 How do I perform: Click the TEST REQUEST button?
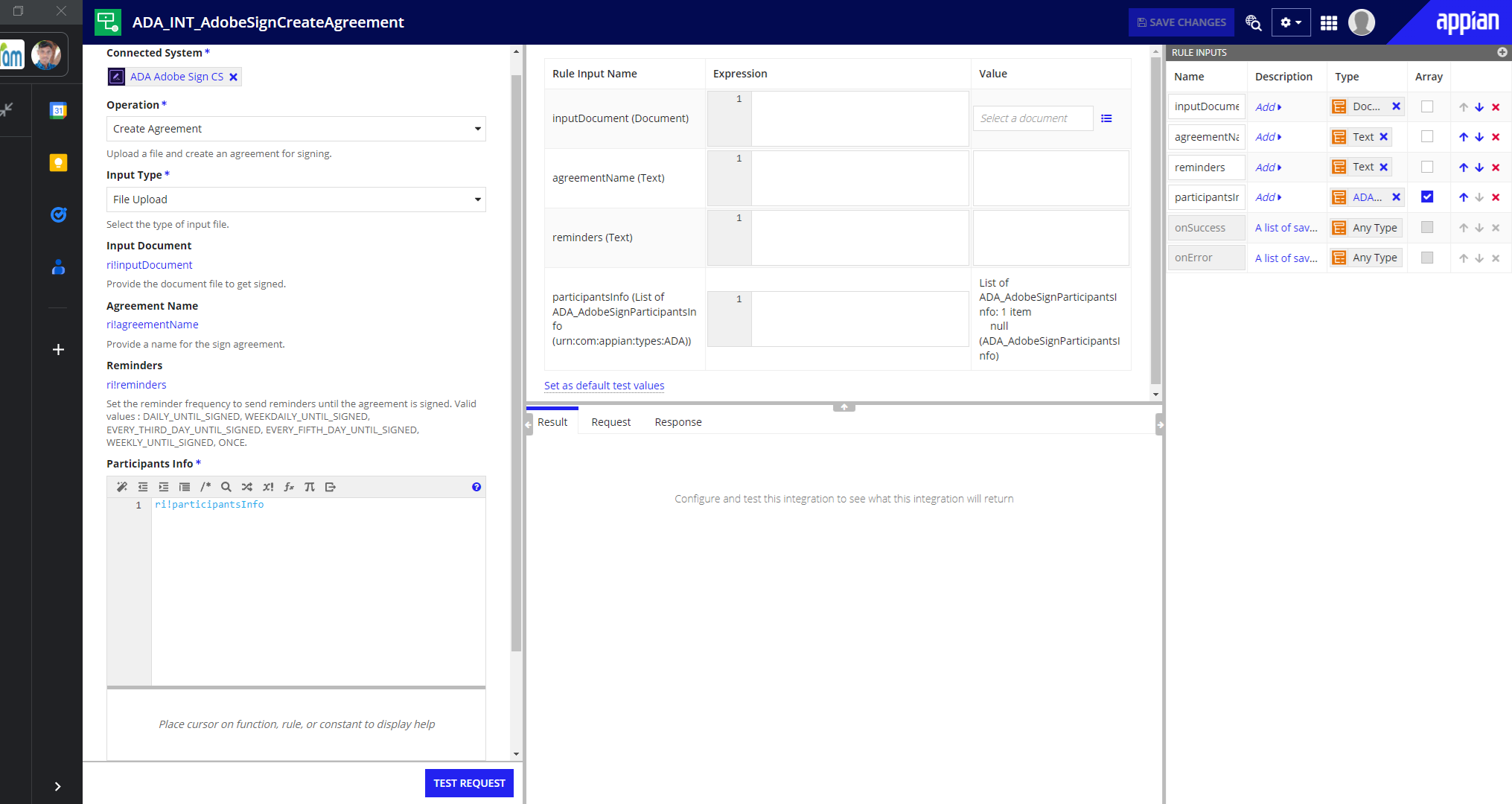click(469, 783)
